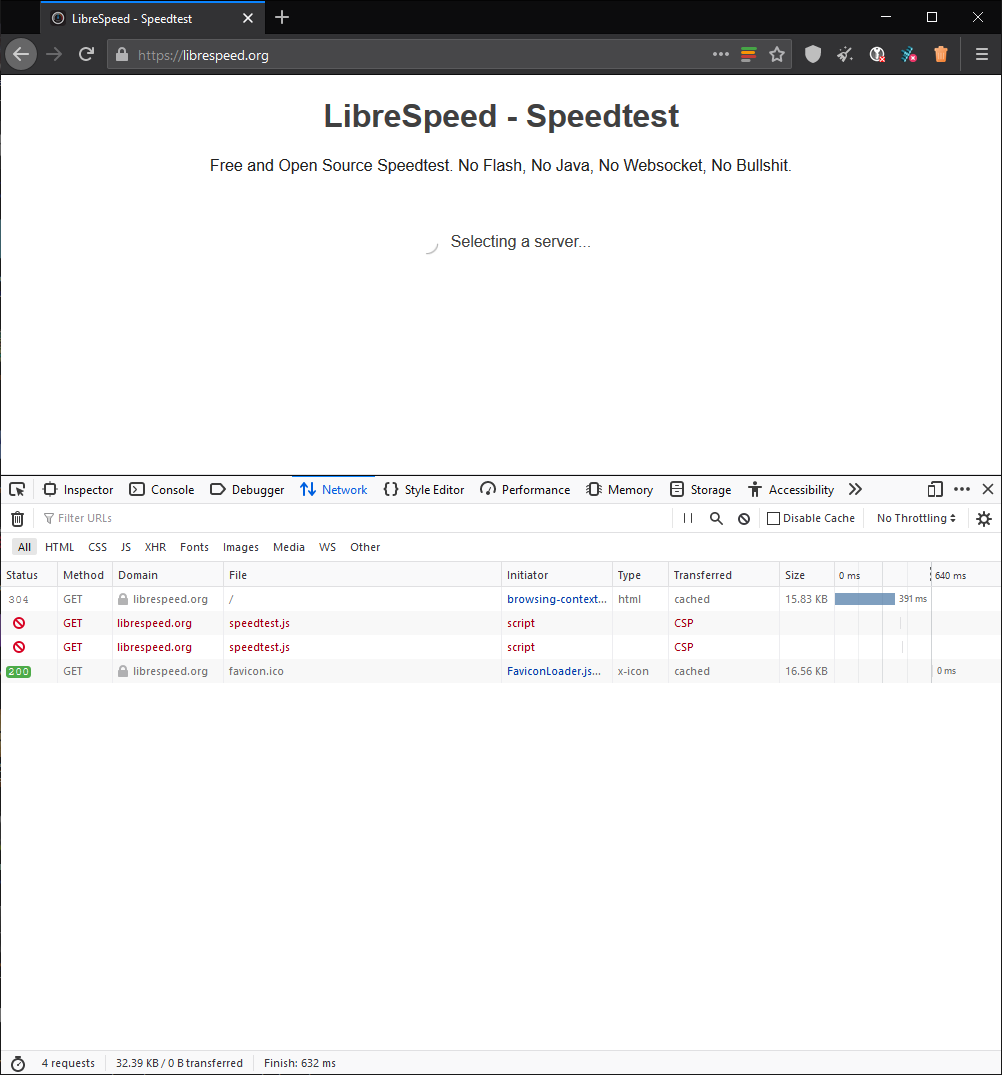The width and height of the screenshot is (1002, 1075).
Task: Open the network request search panel
Action: [x=715, y=518]
